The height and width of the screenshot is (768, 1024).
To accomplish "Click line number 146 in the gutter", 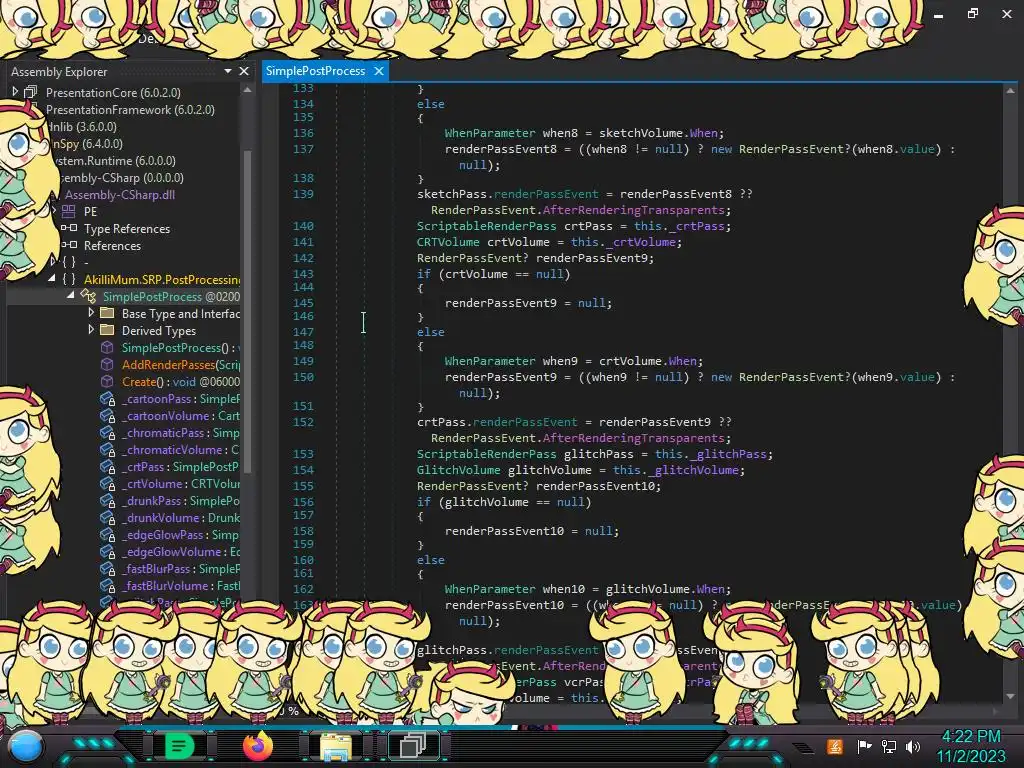I will click(x=303, y=316).
